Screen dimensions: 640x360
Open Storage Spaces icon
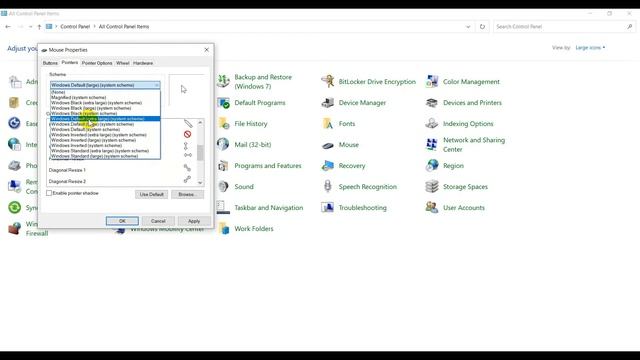[432, 186]
